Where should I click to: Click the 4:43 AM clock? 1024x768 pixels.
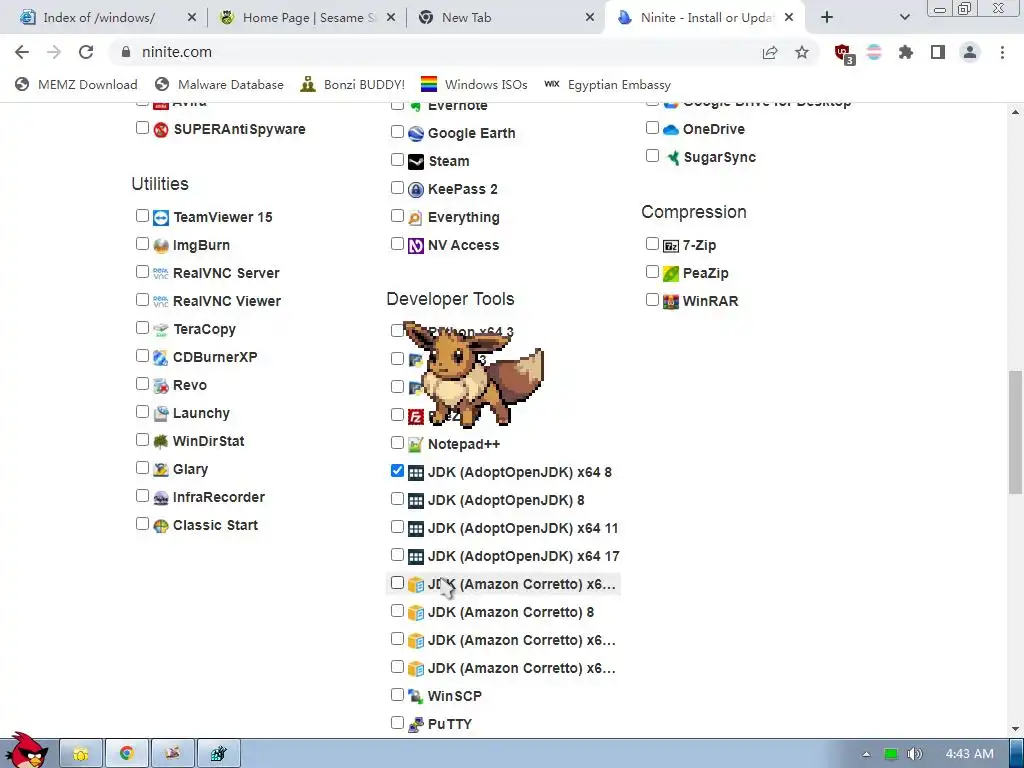tap(970, 754)
